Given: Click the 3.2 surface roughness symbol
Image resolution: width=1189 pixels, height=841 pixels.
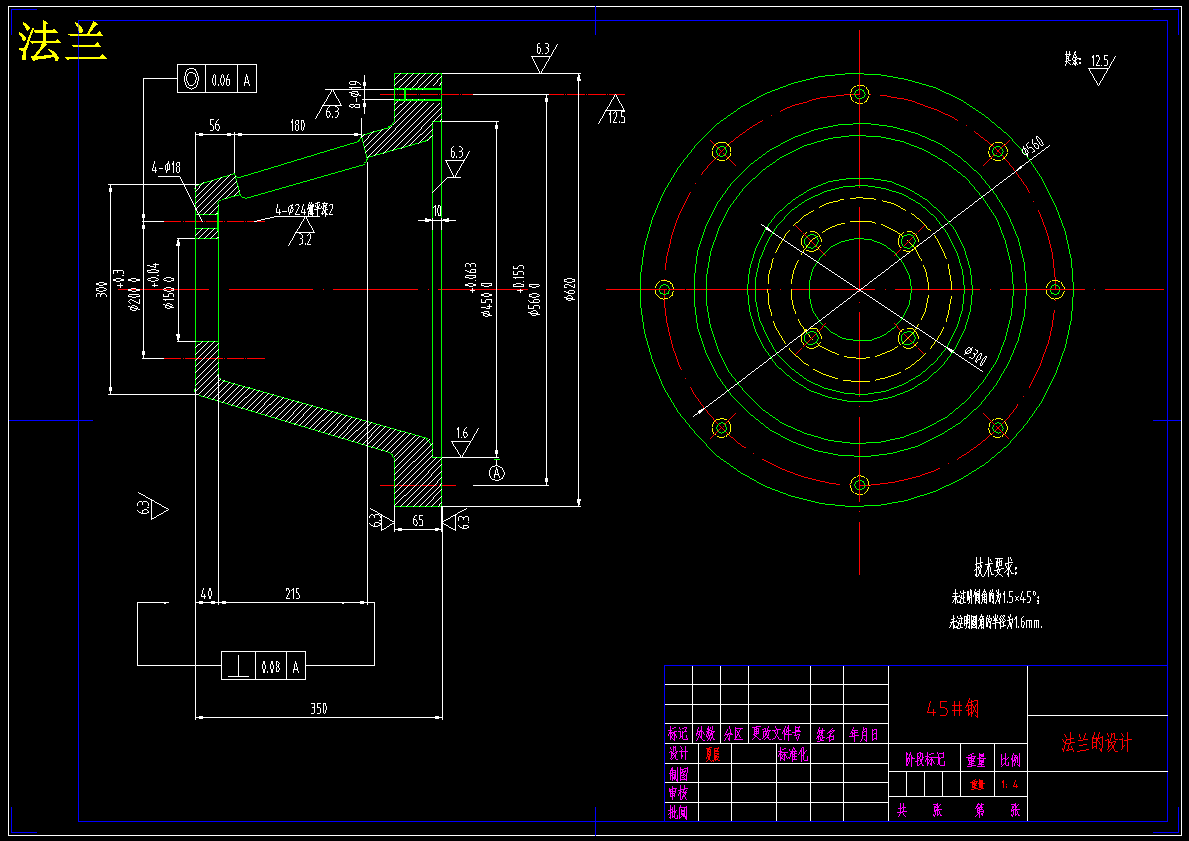Looking at the screenshot, I should click(x=303, y=233).
